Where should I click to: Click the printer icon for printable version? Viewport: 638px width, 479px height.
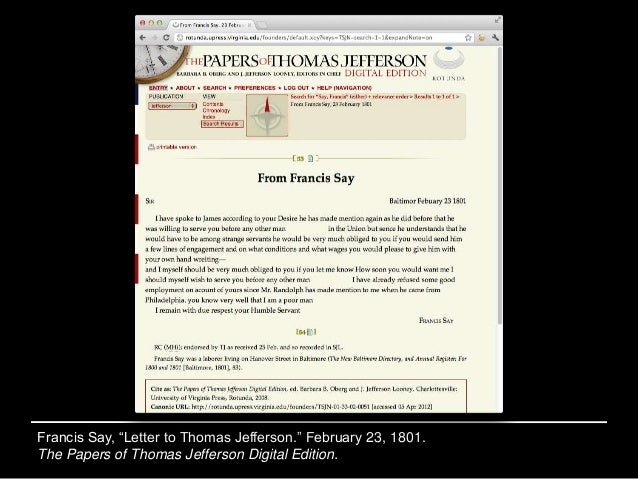(151, 147)
